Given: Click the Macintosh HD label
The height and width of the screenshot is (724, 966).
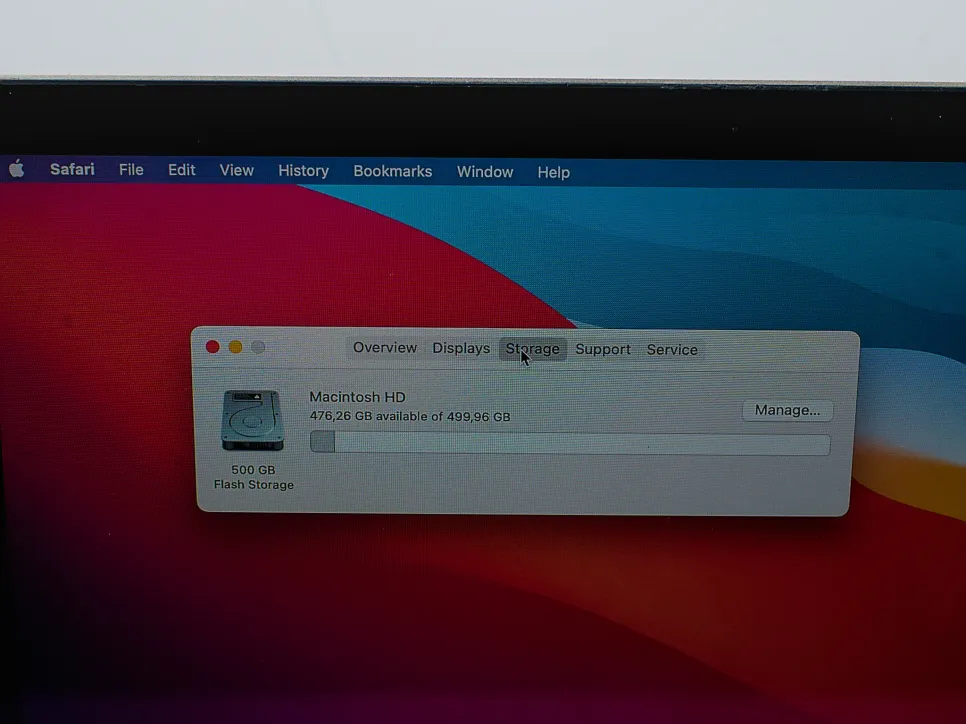Looking at the screenshot, I should click(357, 397).
